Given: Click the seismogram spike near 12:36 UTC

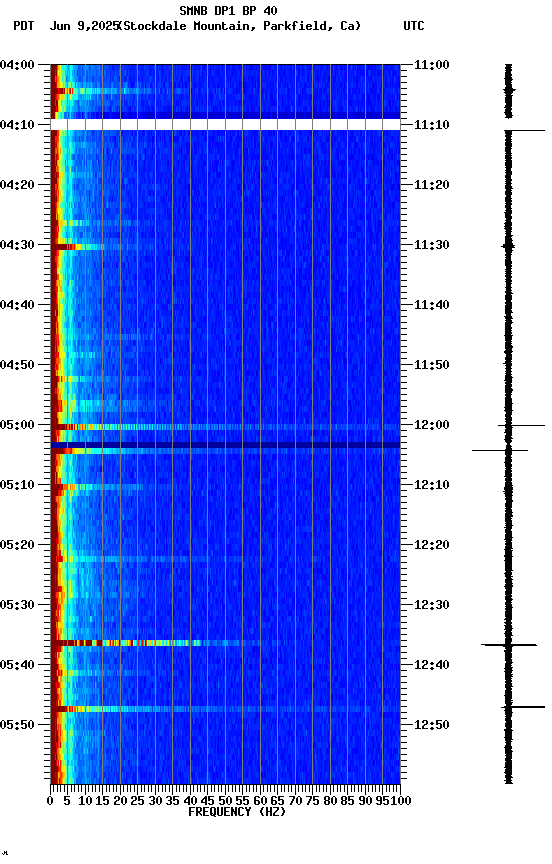Looking at the screenshot, I should [x=509, y=645].
